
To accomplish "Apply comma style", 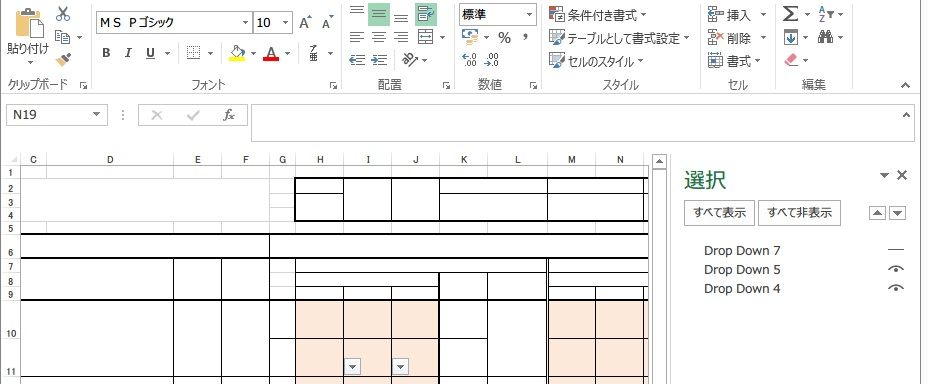I will (525, 38).
